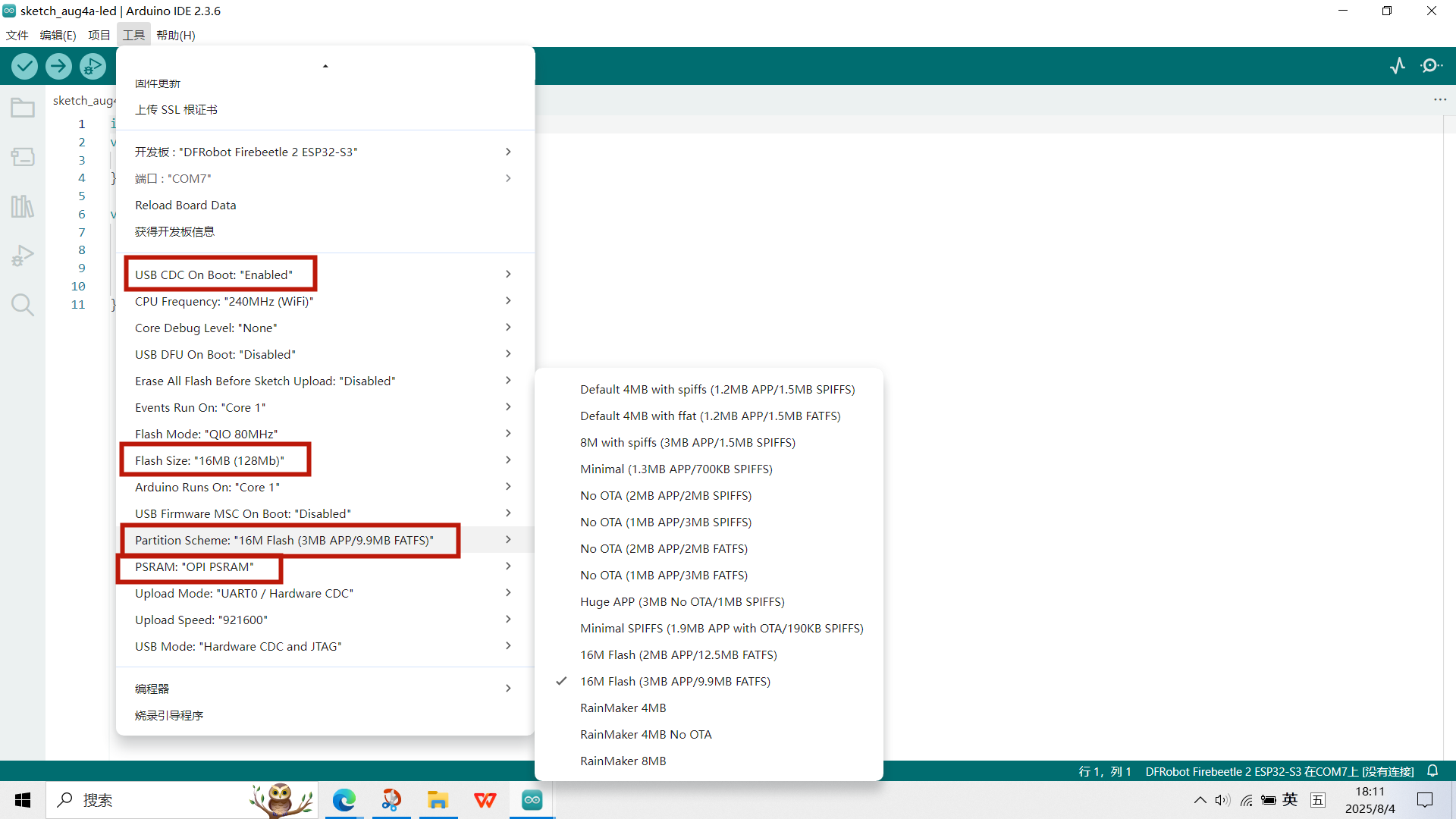This screenshot has height=819, width=1456.
Task: Expand the 开发板 board submenu
Action: [325, 152]
